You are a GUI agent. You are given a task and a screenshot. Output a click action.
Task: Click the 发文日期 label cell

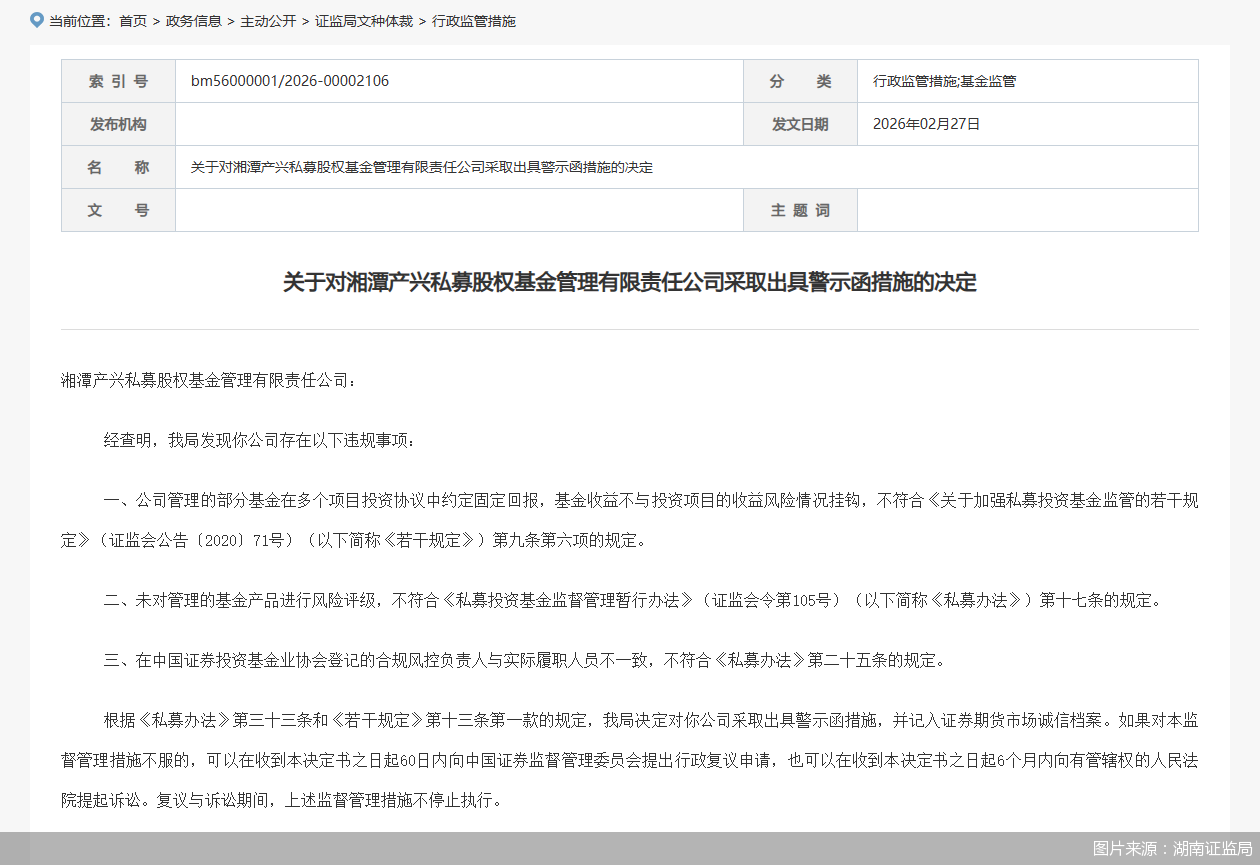[800, 124]
